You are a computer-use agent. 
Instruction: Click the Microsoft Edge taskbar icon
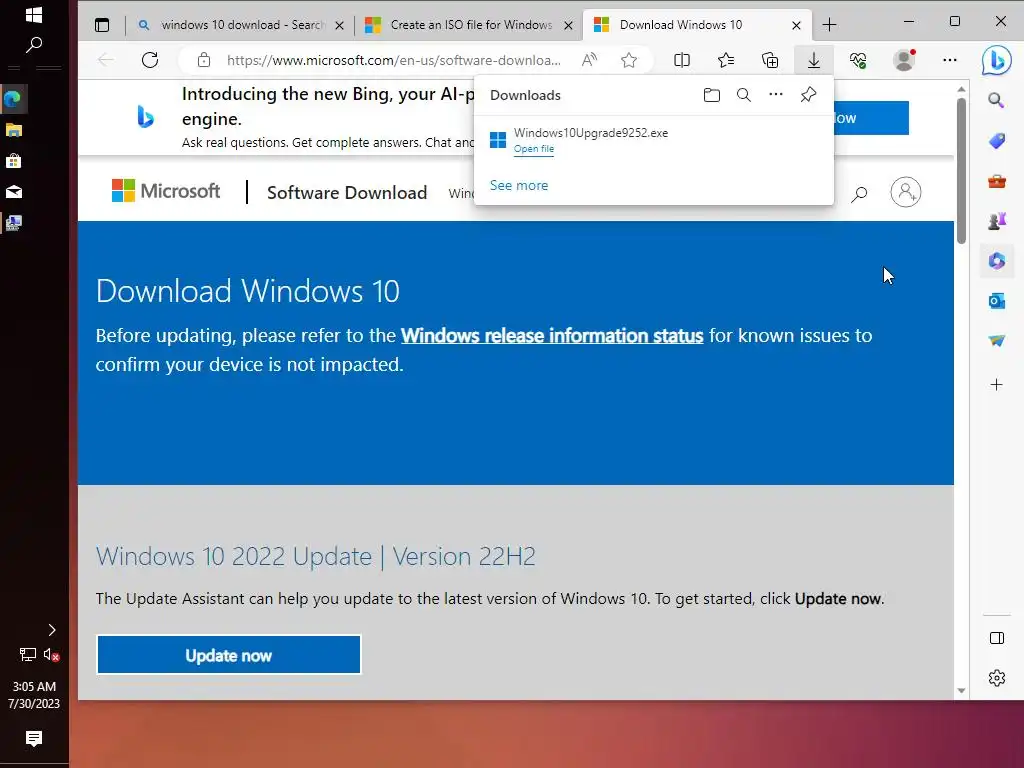click(x=13, y=99)
